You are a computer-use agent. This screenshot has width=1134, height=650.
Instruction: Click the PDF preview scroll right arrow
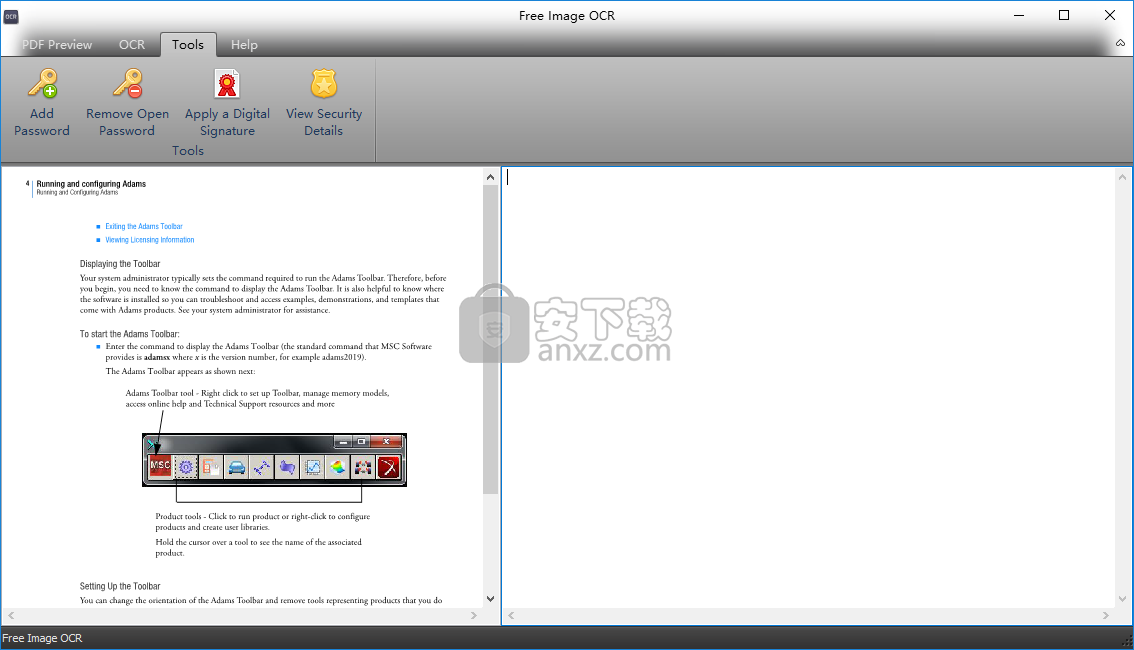point(474,615)
